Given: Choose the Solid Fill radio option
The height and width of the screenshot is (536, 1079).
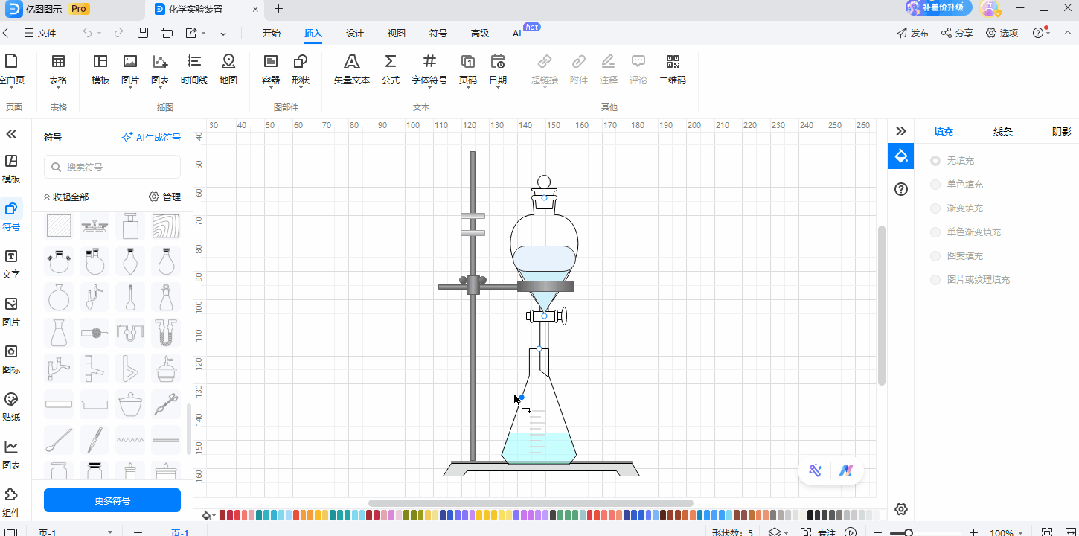Looking at the screenshot, I should (936, 185).
